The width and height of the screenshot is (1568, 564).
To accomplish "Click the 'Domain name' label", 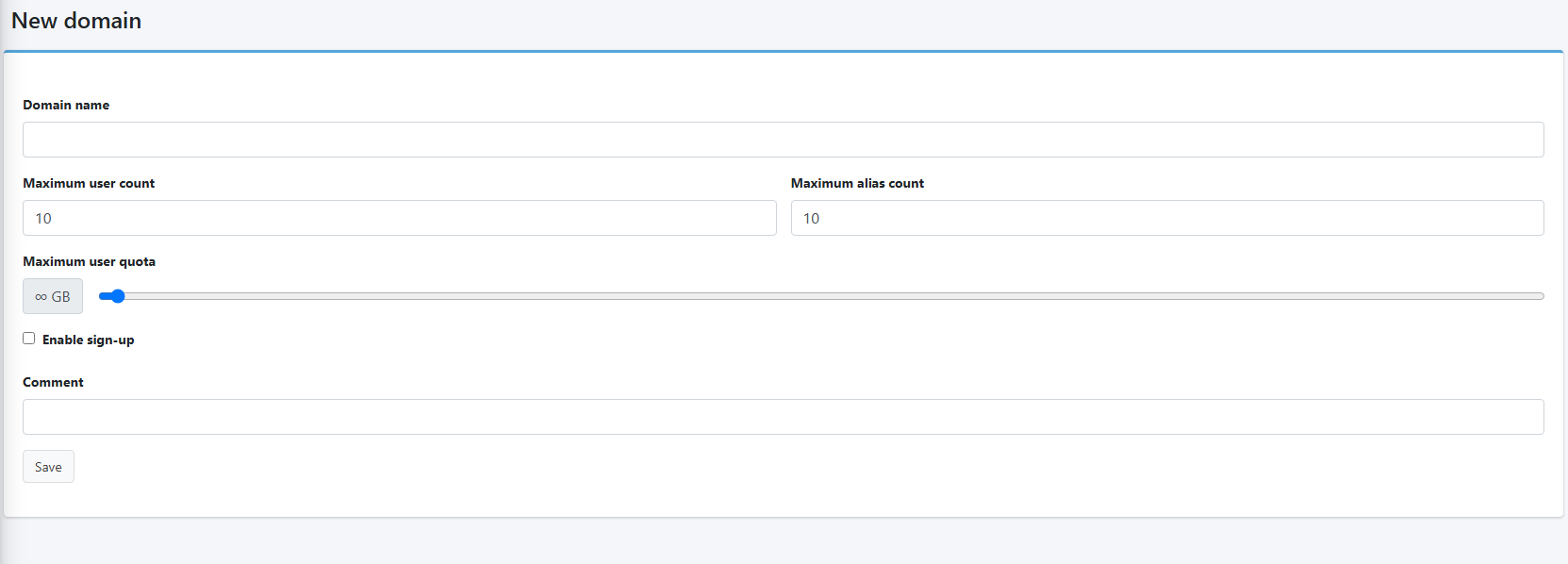I will pyautogui.click(x=66, y=105).
